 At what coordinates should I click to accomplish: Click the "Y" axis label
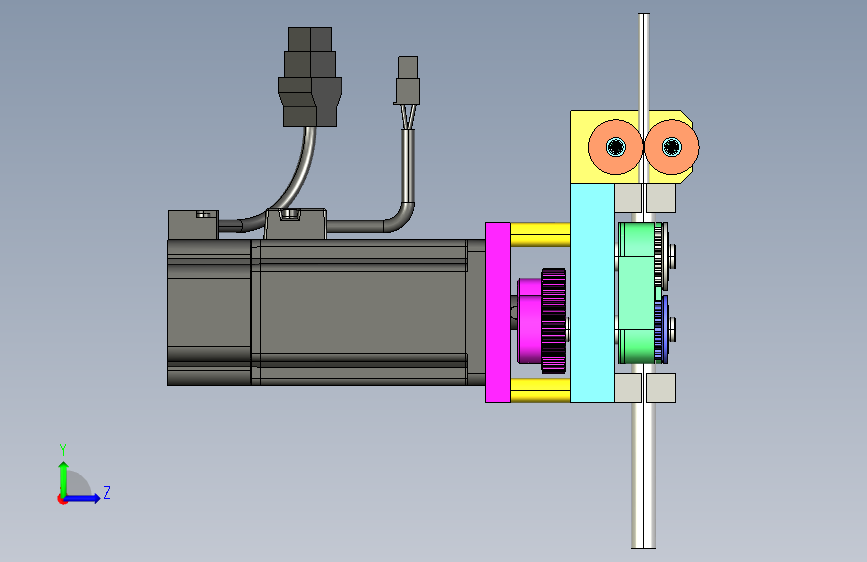[x=63, y=449]
